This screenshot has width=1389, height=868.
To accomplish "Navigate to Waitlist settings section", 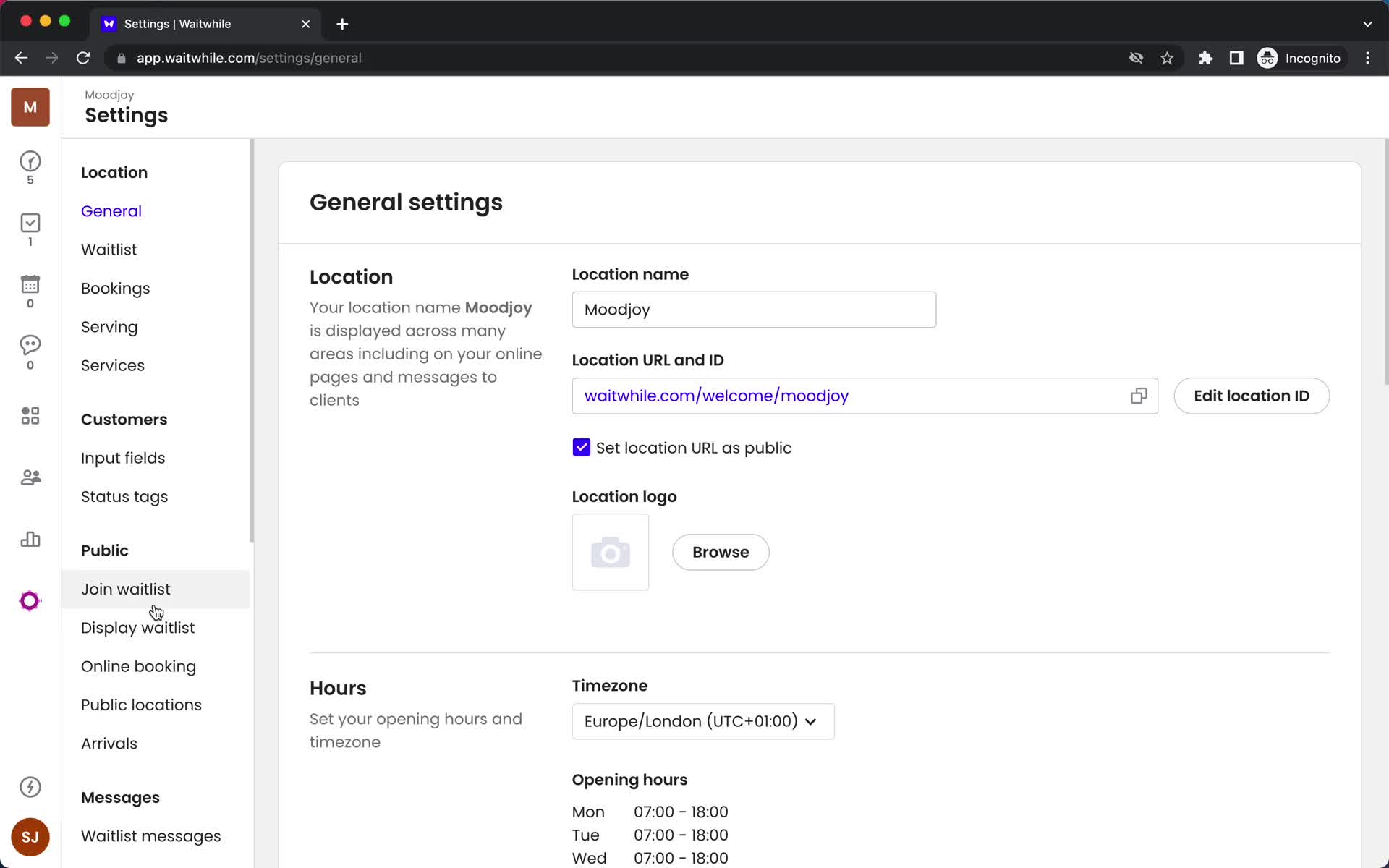I will [108, 249].
